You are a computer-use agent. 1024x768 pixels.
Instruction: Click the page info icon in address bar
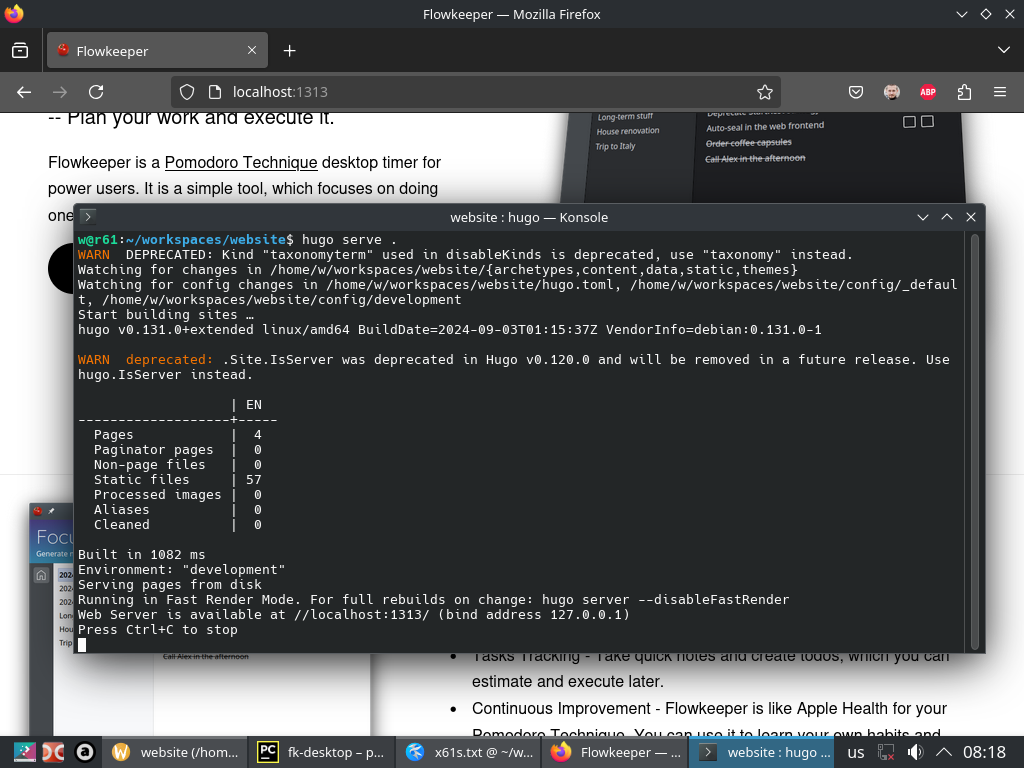[x=215, y=92]
